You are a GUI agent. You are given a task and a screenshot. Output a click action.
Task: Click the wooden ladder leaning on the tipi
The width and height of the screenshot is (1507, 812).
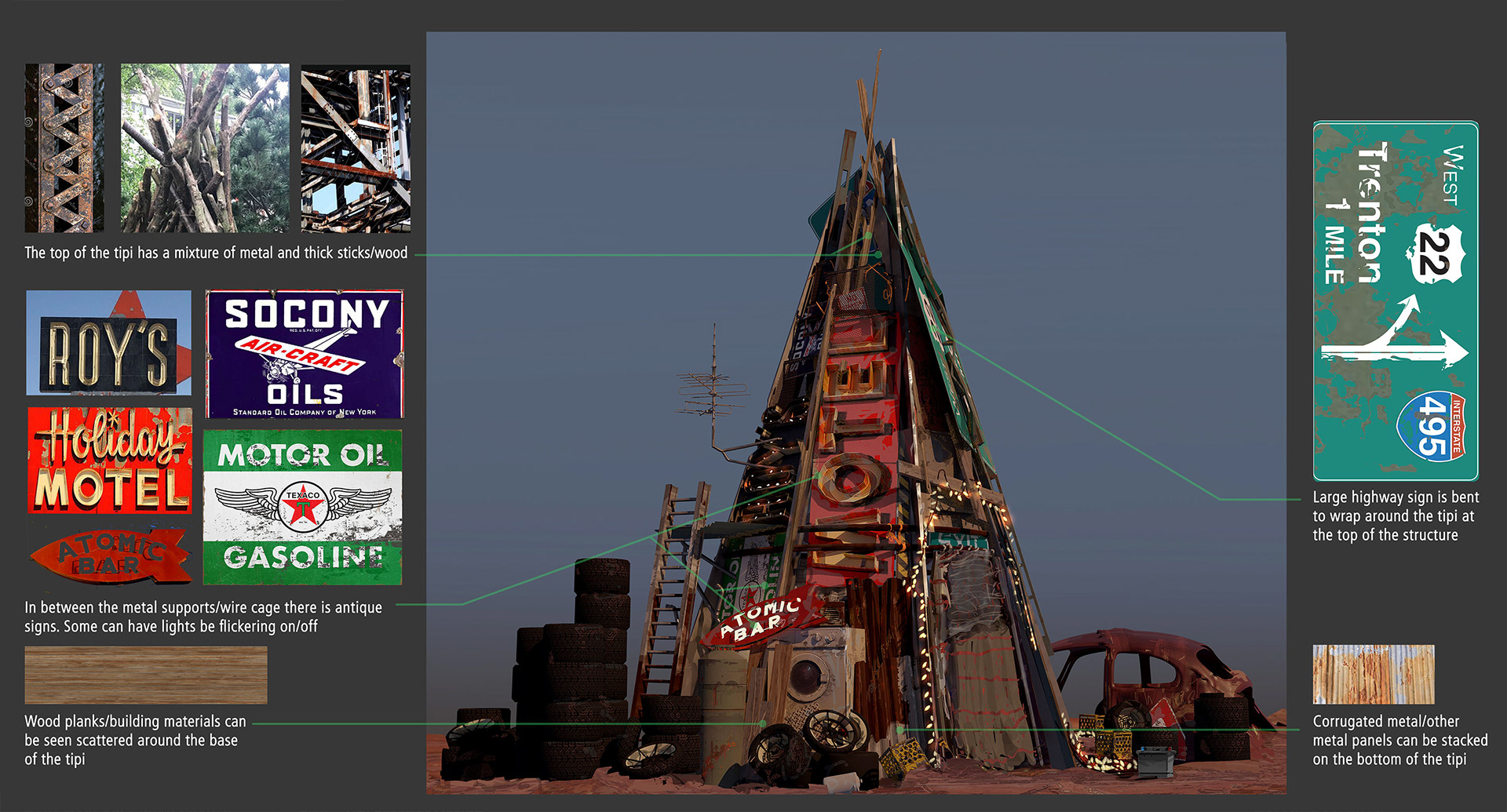673,594
